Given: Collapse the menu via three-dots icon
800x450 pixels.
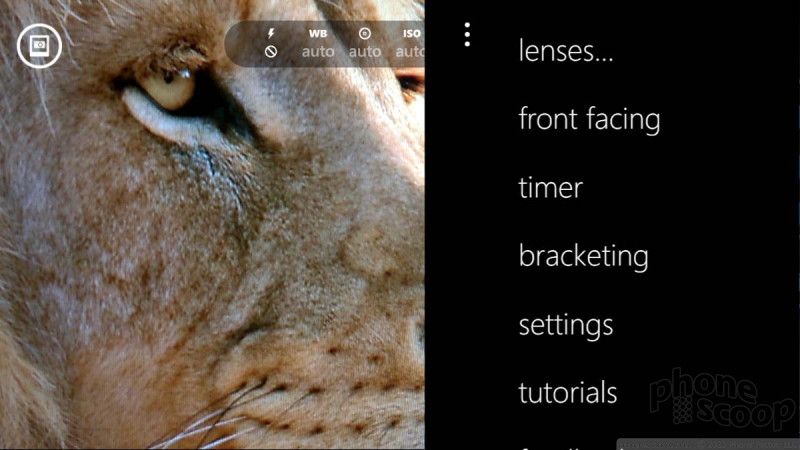Looking at the screenshot, I should (467, 35).
